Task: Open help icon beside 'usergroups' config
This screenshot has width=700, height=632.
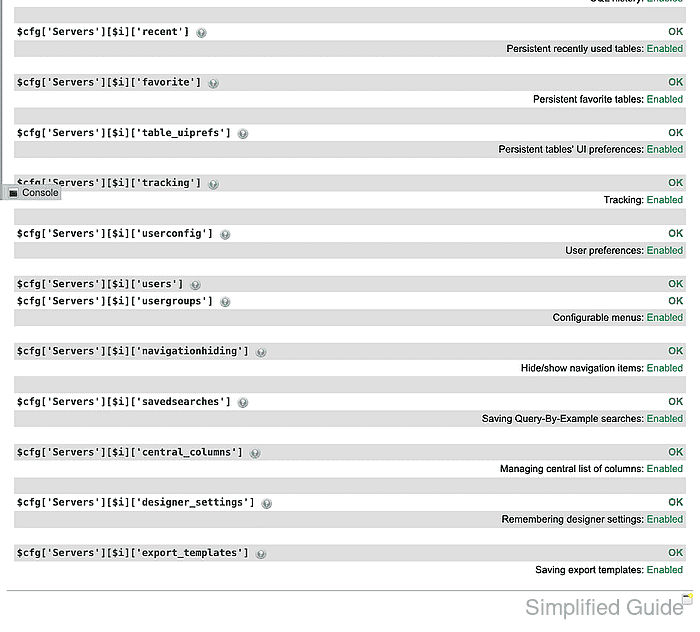Action: click(x=225, y=302)
